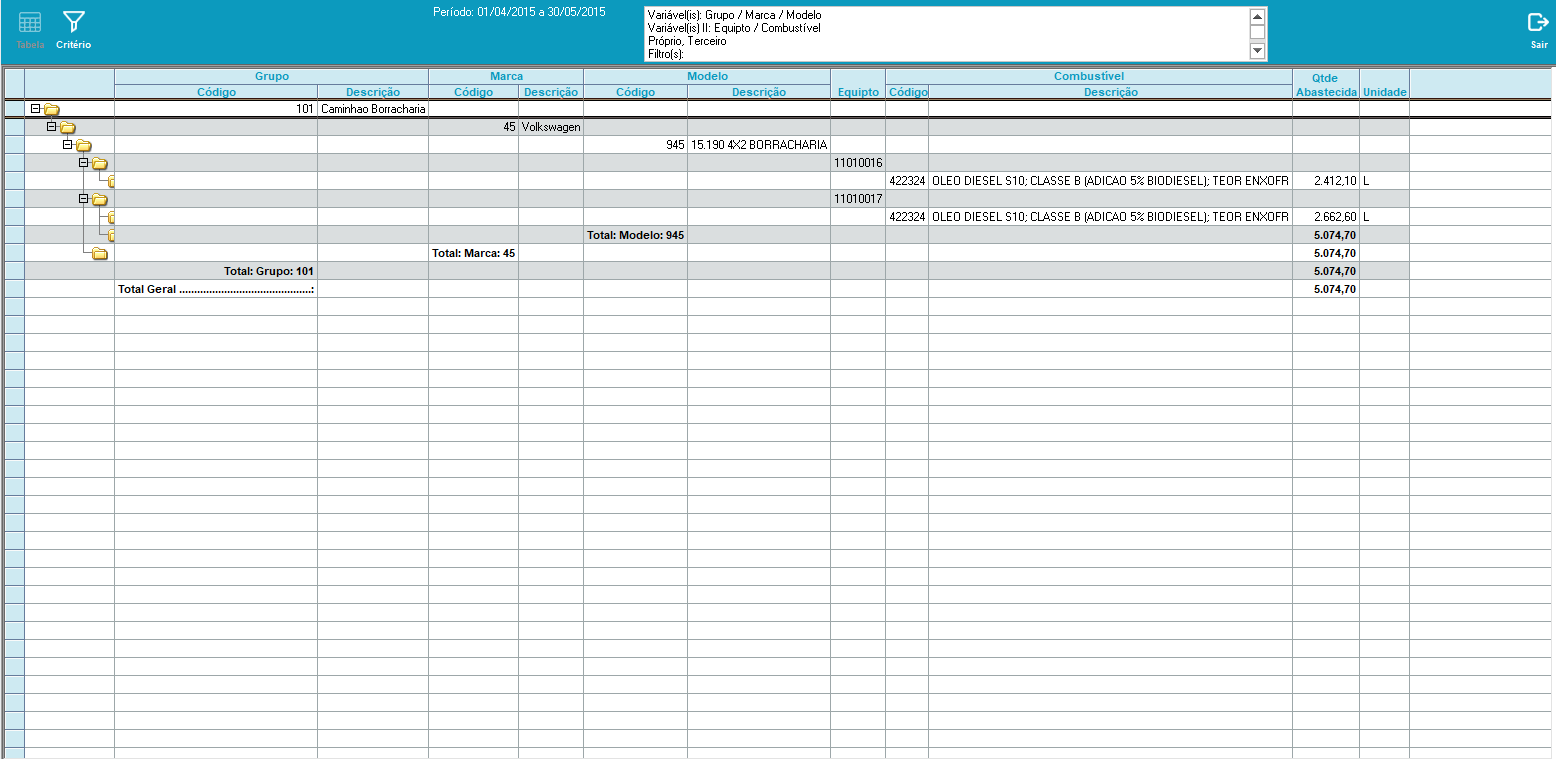The image size is (1556, 759).
Task: Click the up arrow of the variables box scrollbar
Action: [1258, 16]
